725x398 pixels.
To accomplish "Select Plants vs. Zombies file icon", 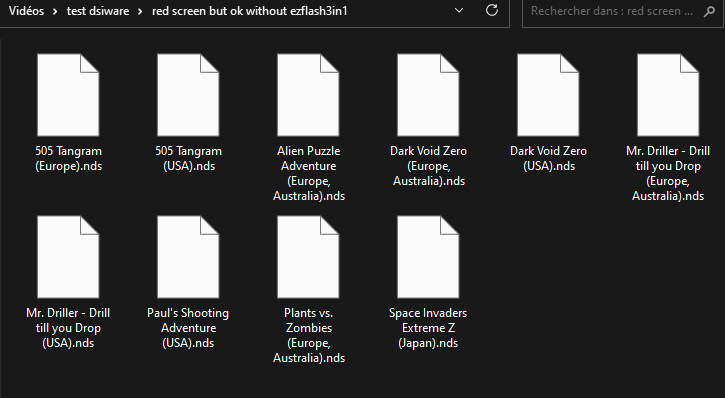I will 308,257.
